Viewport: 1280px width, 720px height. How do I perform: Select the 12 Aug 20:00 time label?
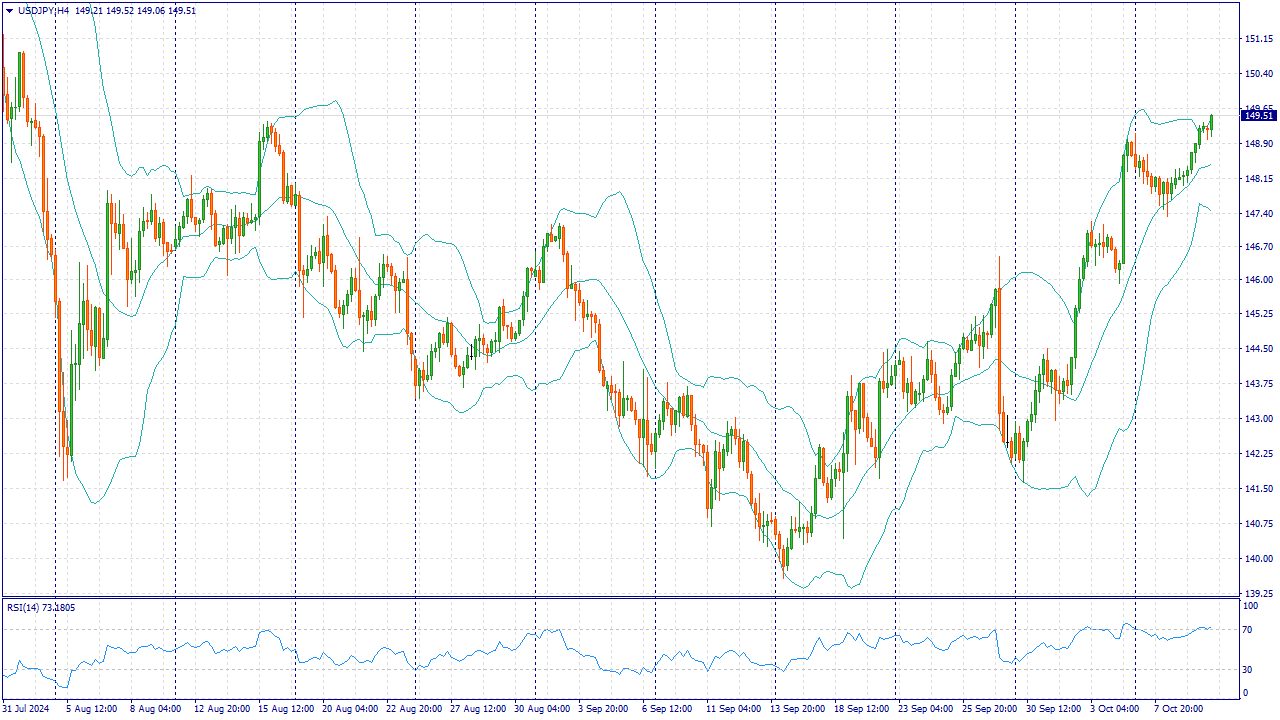tap(222, 709)
